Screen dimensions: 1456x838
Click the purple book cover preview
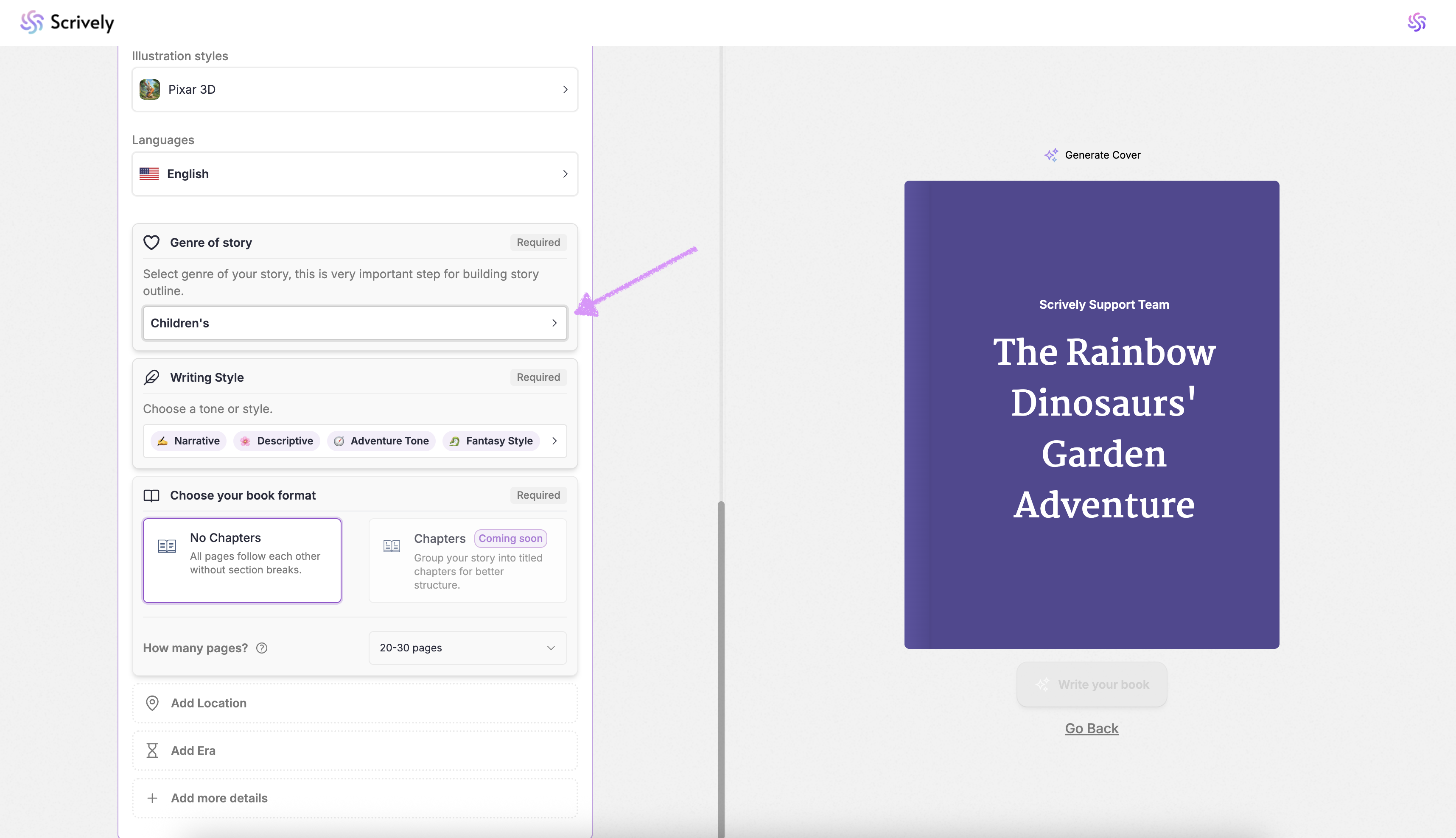tap(1091, 414)
